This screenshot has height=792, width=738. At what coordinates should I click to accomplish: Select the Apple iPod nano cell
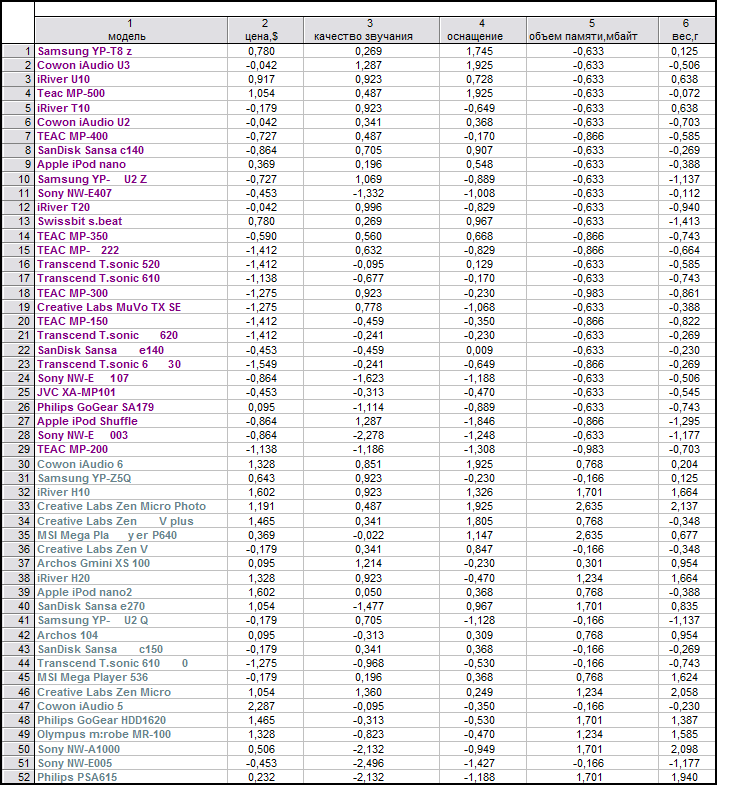[131, 165]
